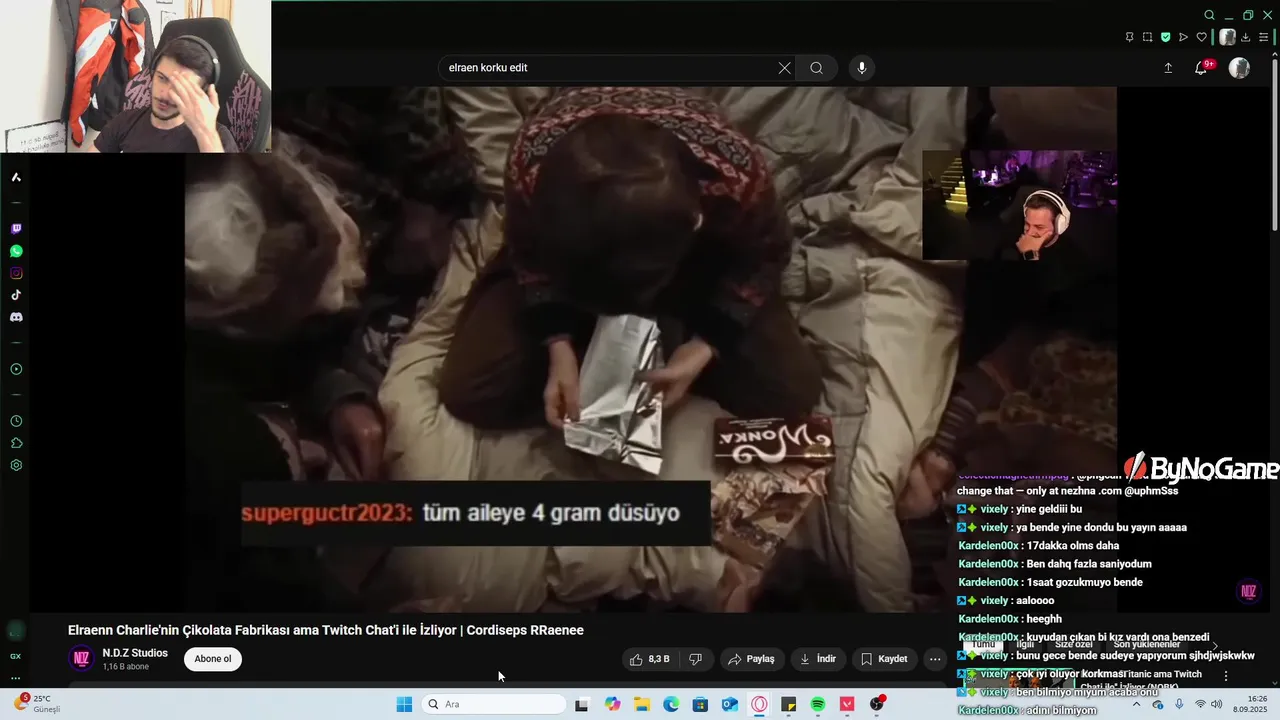Click the İndir download button
This screenshot has width=1280, height=720.
point(817,659)
